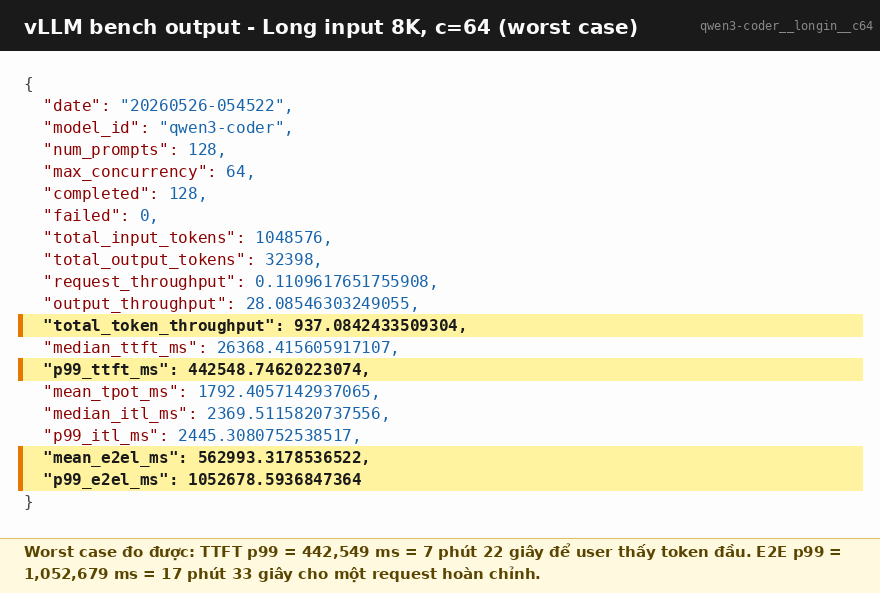Click the closing curly brace of the JSON

[x=29, y=502]
